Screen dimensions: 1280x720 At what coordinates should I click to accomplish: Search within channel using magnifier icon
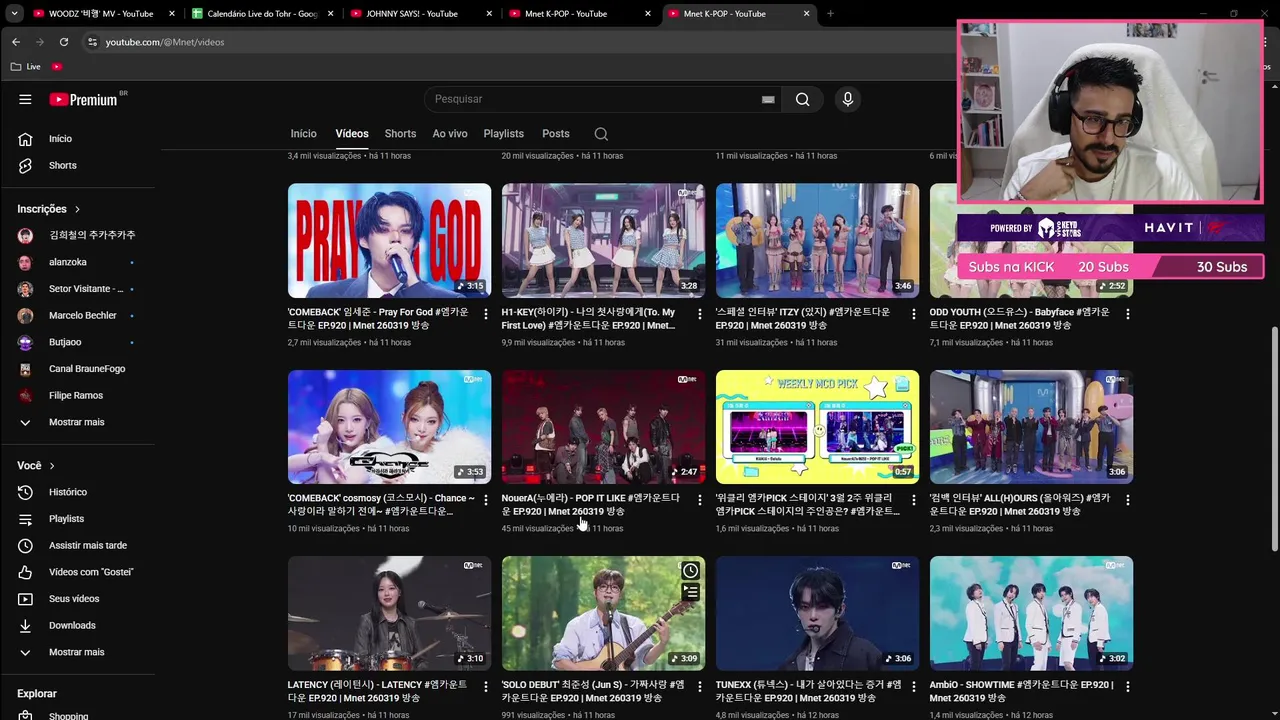tap(601, 134)
